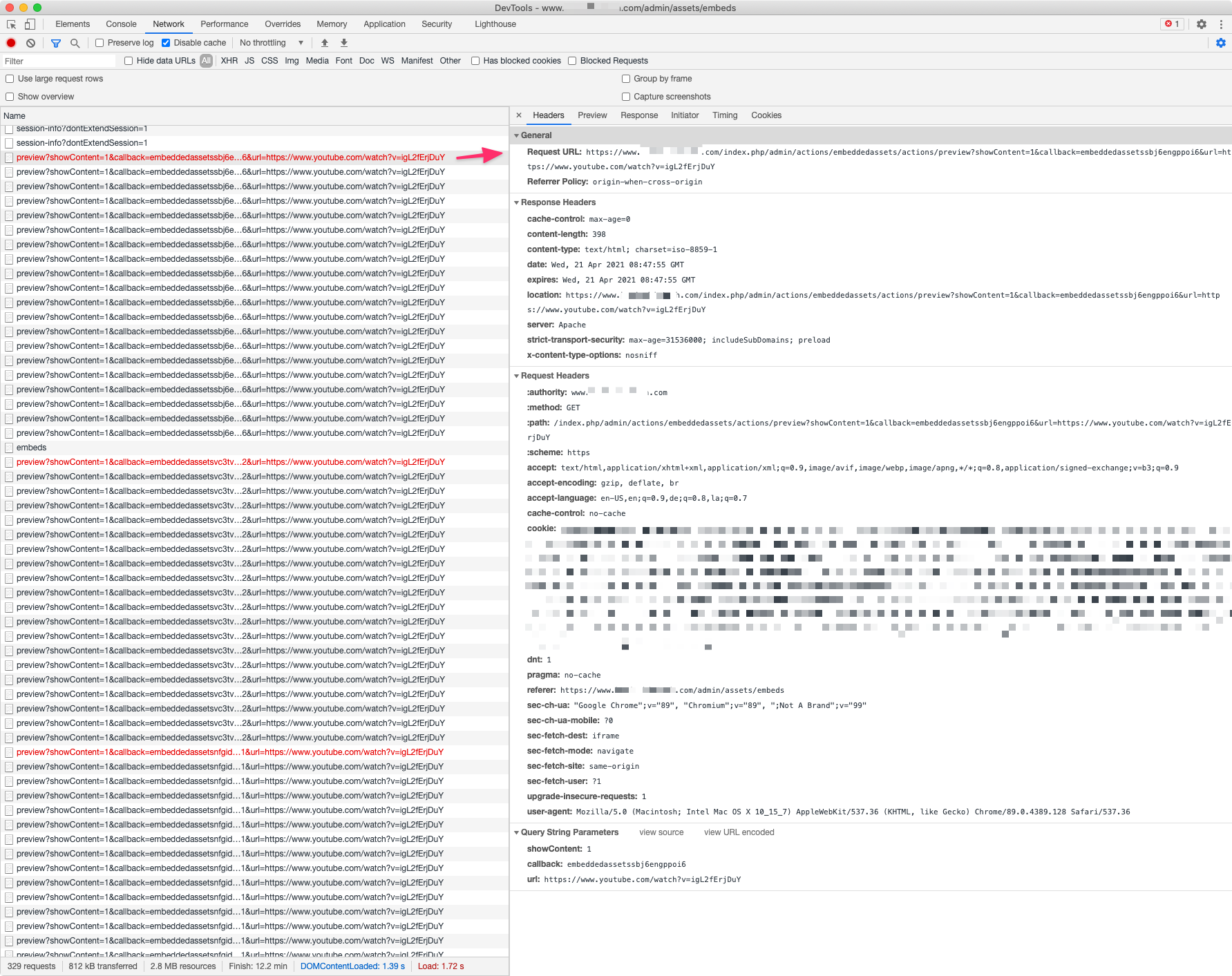Screen dimensions: 1232x976
Task: Click view URL encoded
Action: pos(739,832)
